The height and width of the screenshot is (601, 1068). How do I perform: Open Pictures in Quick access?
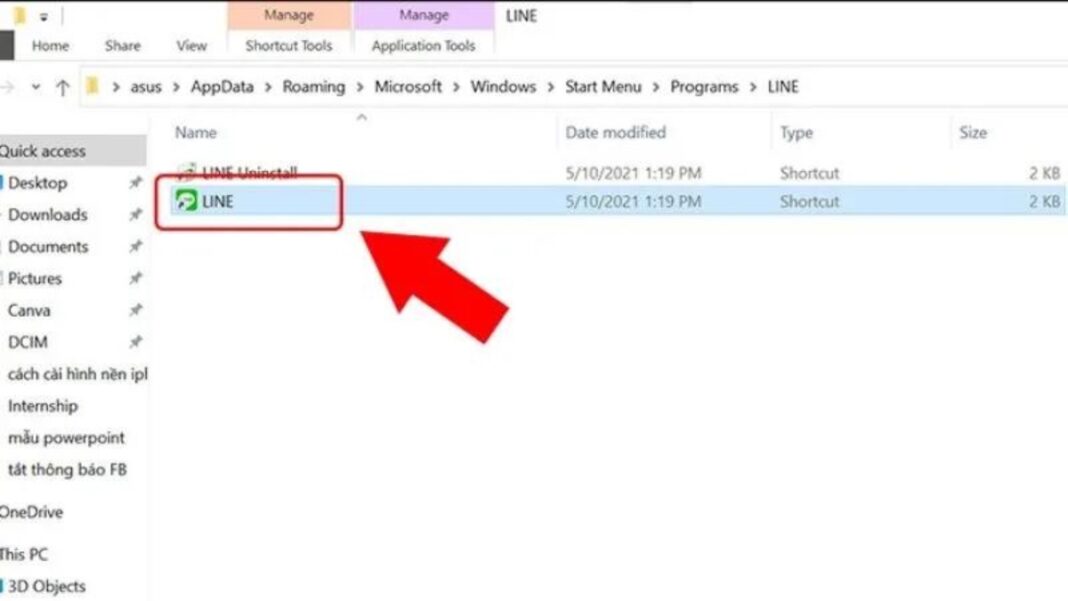(x=35, y=278)
